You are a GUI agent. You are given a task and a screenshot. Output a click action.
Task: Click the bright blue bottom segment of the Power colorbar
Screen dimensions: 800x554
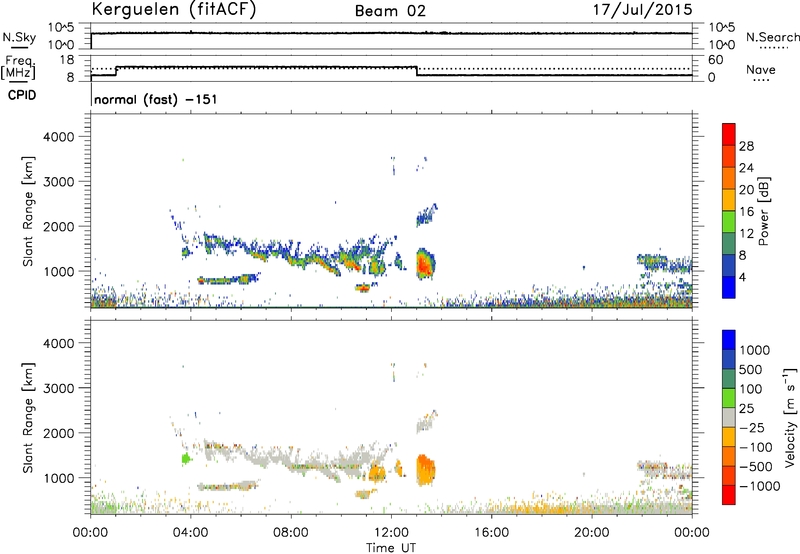(729, 287)
